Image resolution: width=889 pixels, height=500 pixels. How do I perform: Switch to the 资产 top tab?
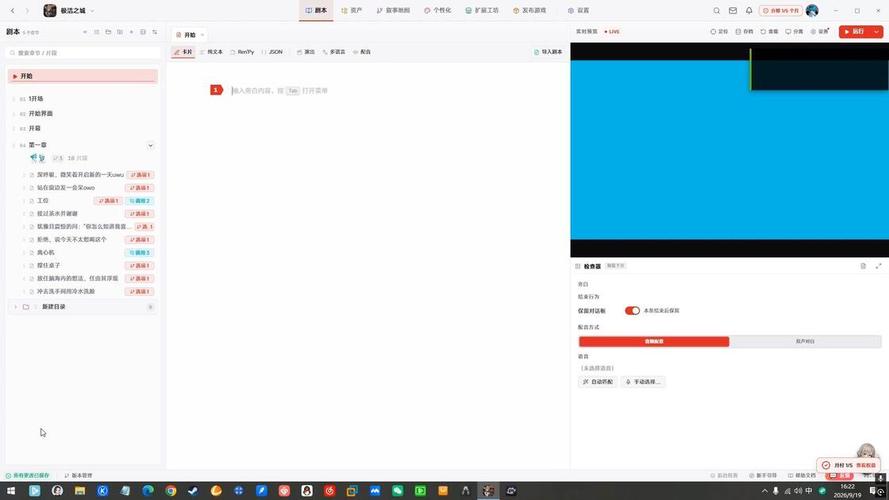point(352,10)
